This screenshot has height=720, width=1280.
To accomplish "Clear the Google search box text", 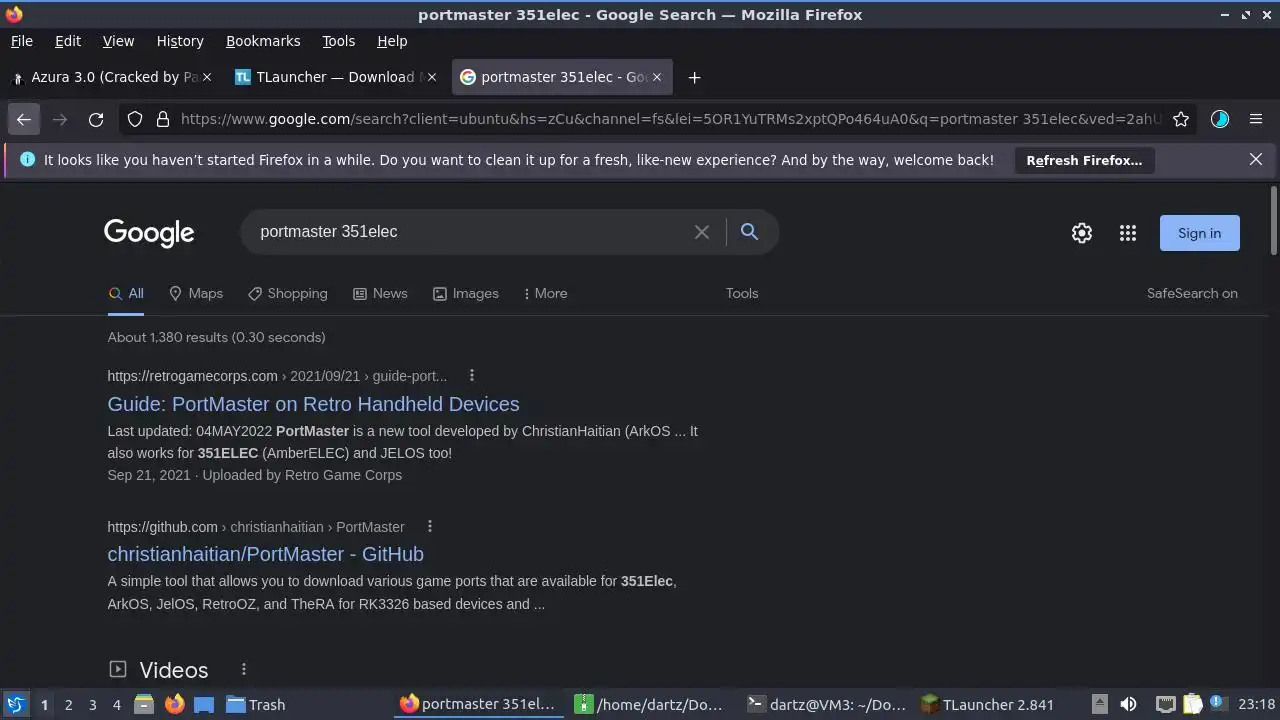I will click(x=702, y=232).
